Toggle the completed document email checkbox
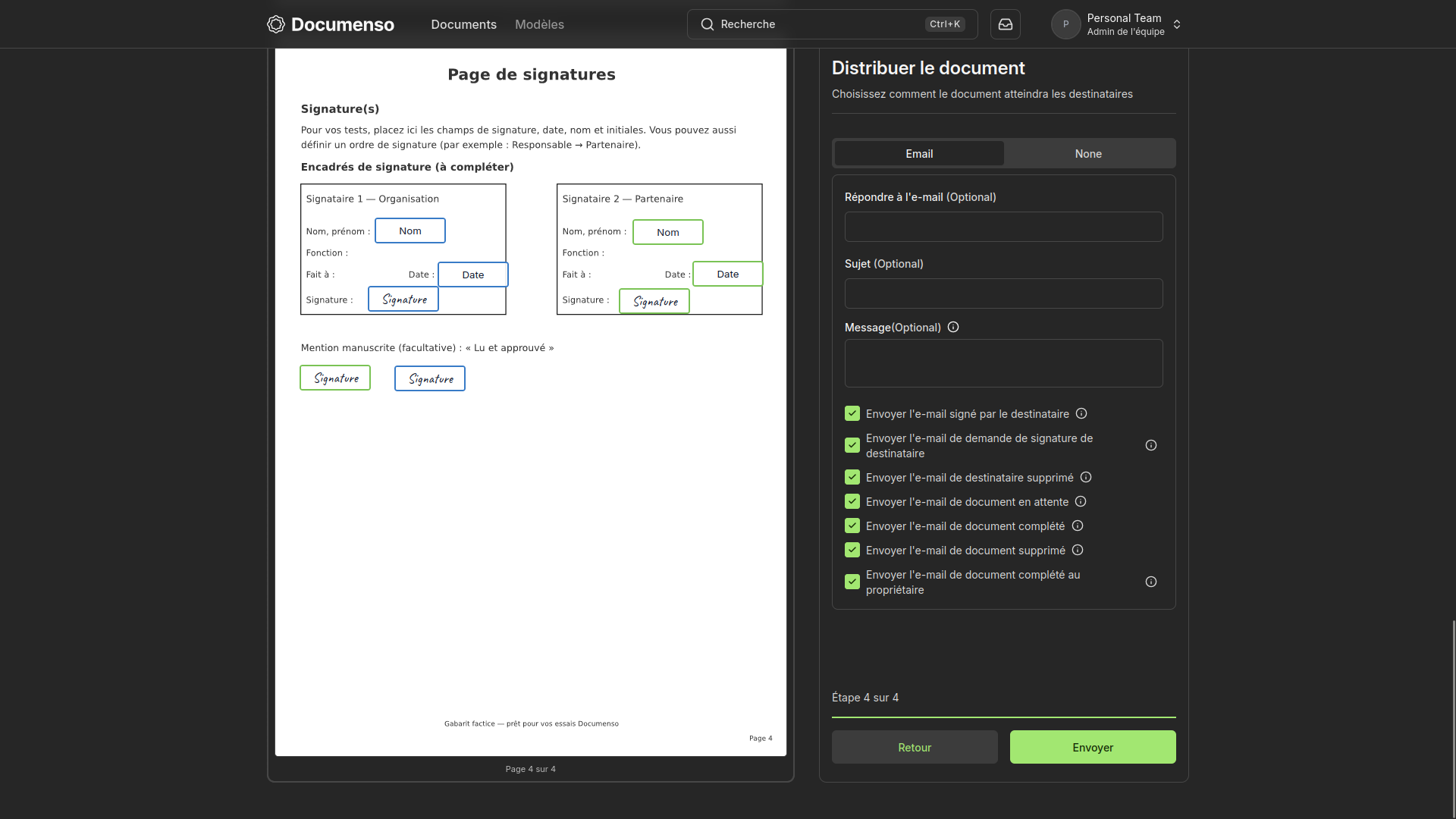This screenshot has width=1456, height=819. 852,526
